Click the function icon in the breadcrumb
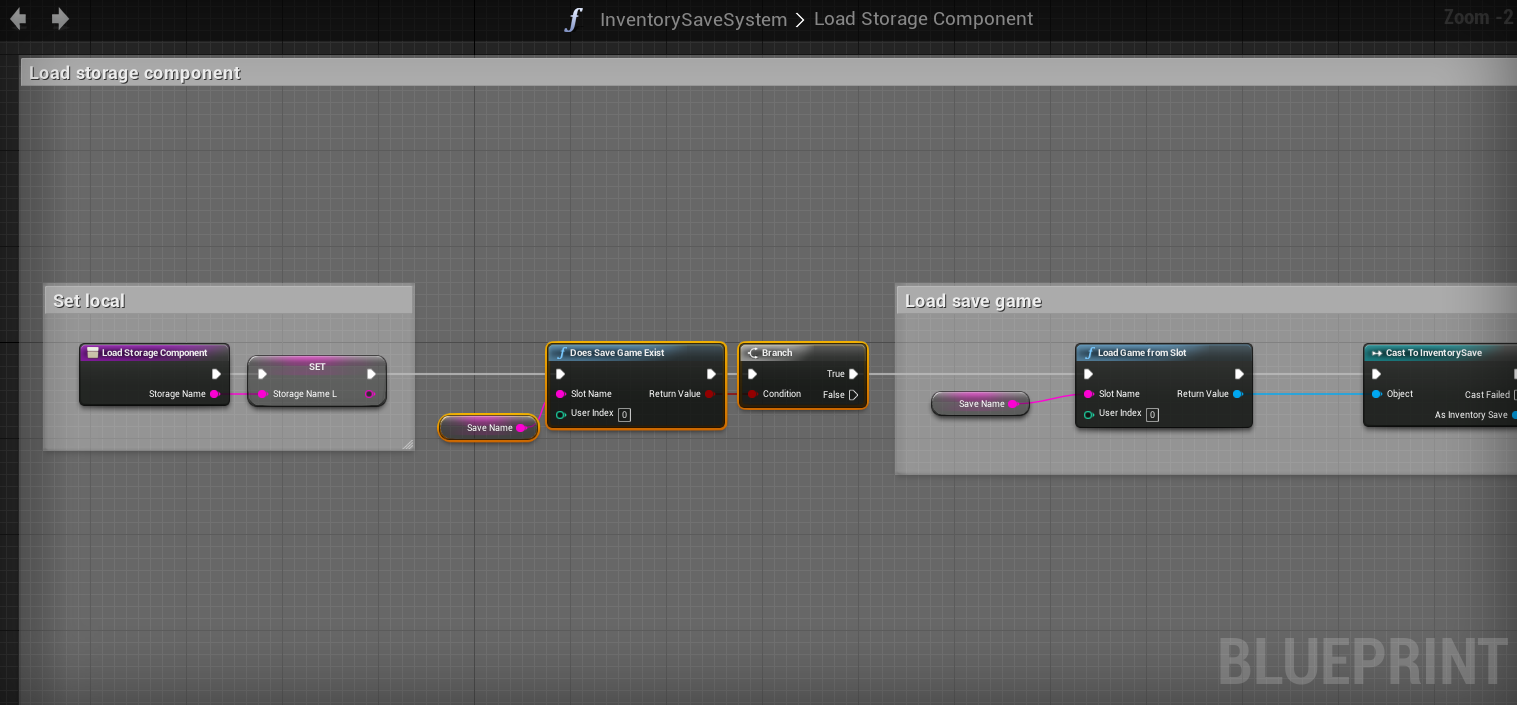1517x705 pixels. click(x=573, y=20)
